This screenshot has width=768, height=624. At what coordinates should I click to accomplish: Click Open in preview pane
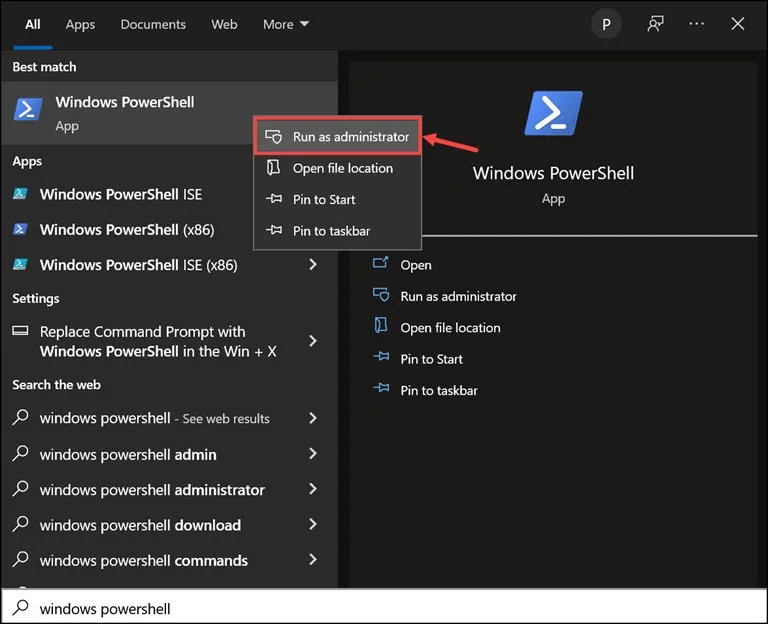click(x=416, y=265)
